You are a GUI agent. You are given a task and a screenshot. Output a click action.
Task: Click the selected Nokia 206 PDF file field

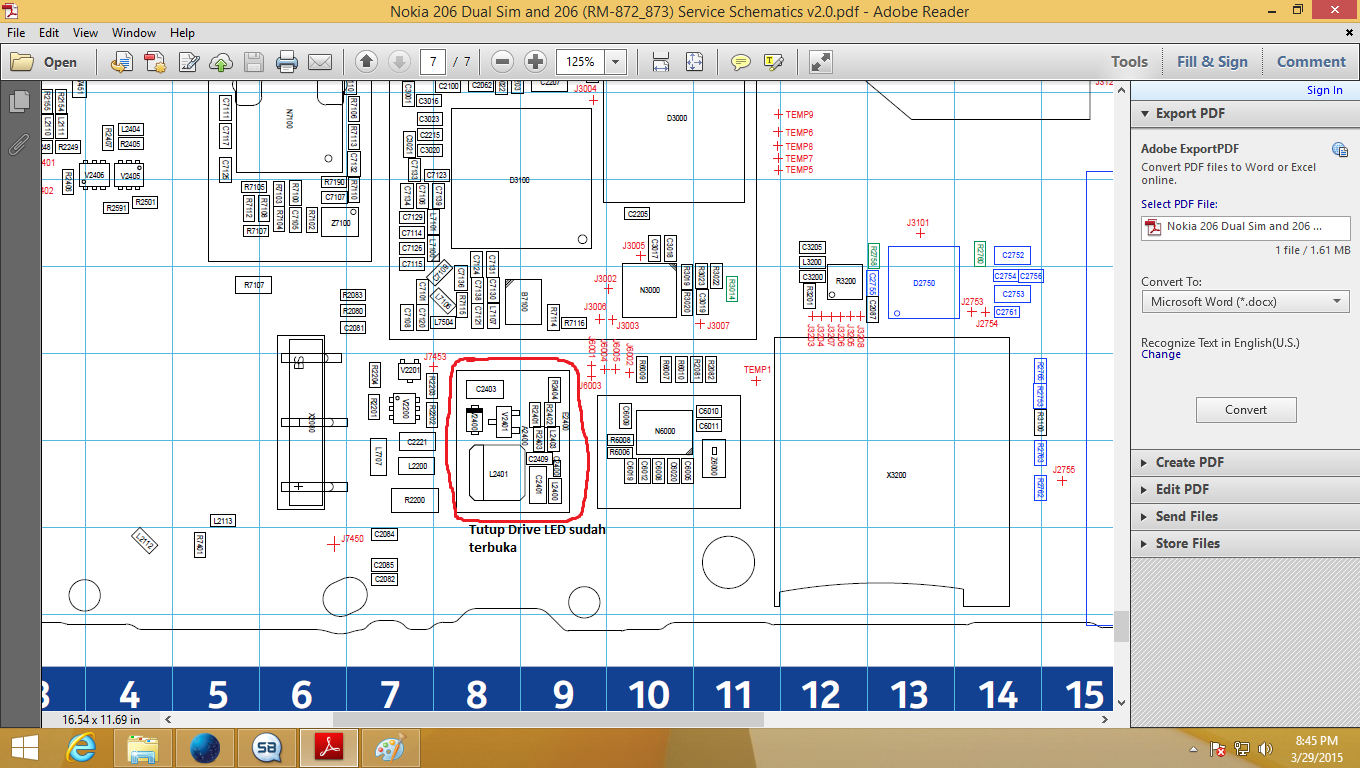1245,227
